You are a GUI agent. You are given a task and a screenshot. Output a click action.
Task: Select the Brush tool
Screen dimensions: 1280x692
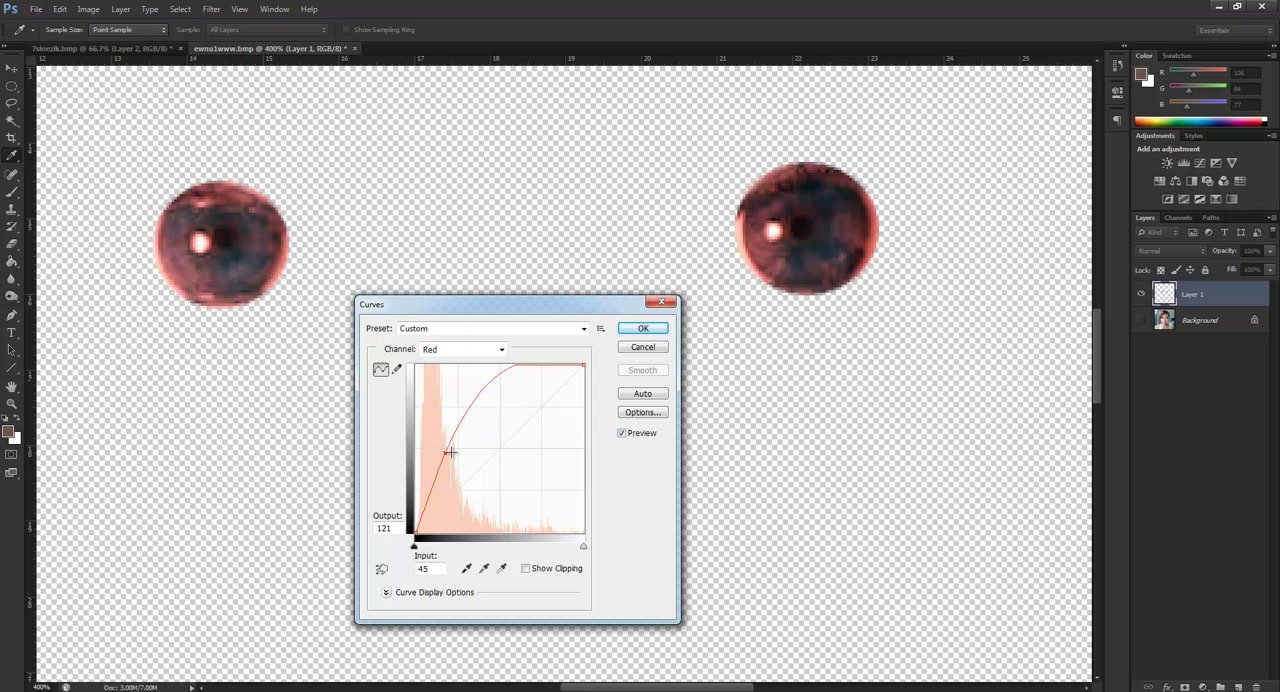tap(11, 191)
